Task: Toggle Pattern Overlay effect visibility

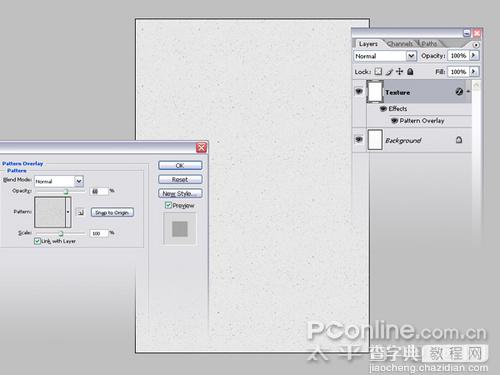Action: [x=394, y=121]
